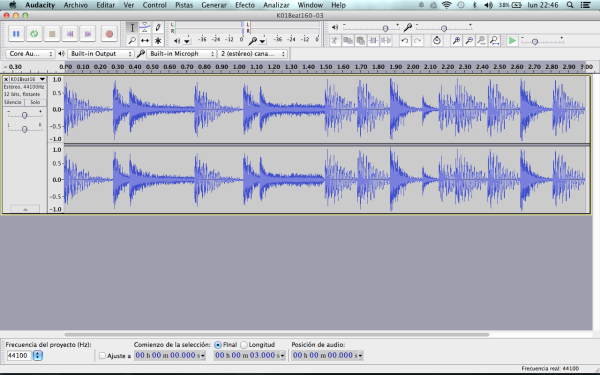The height and width of the screenshot is (375, 600).
Task: Select the Longitud radio button
Action: point(244,345)
